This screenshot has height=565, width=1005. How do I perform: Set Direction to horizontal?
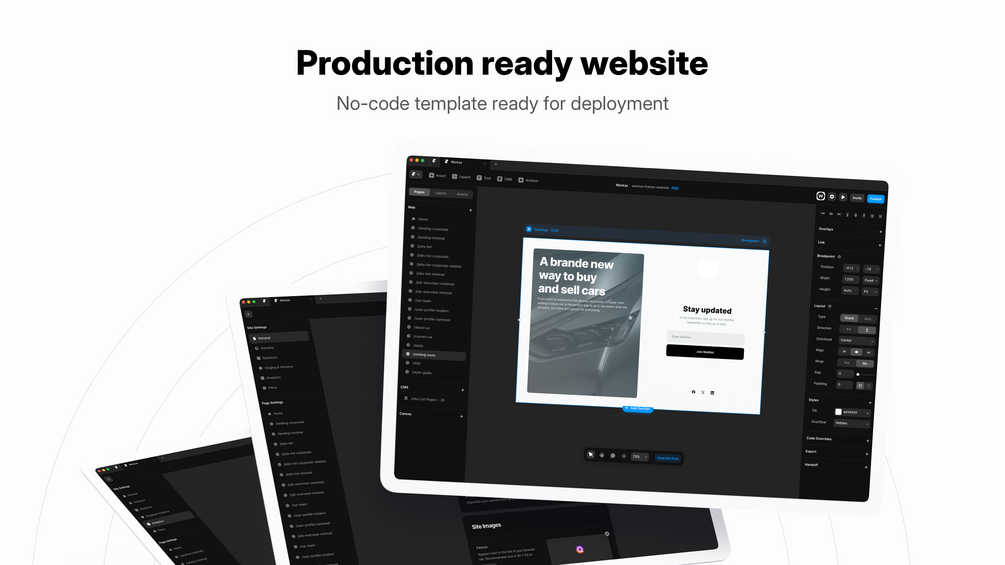click(849, 329)
